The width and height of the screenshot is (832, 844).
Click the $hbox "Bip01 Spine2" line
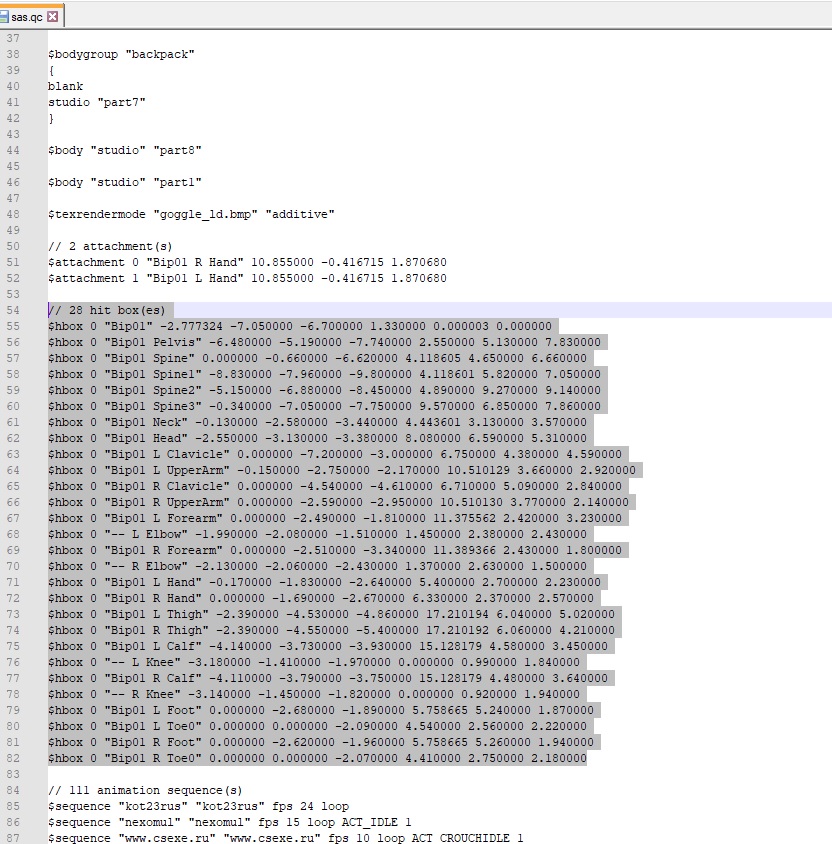click(x=324, y=390)
